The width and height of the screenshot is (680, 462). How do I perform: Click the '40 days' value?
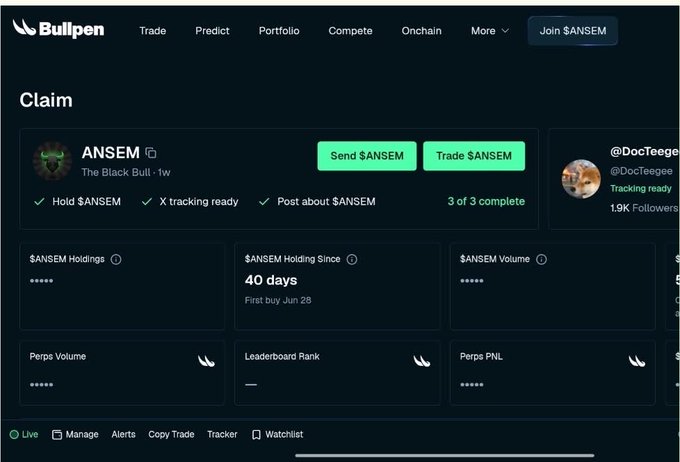[x=271, y=280]
